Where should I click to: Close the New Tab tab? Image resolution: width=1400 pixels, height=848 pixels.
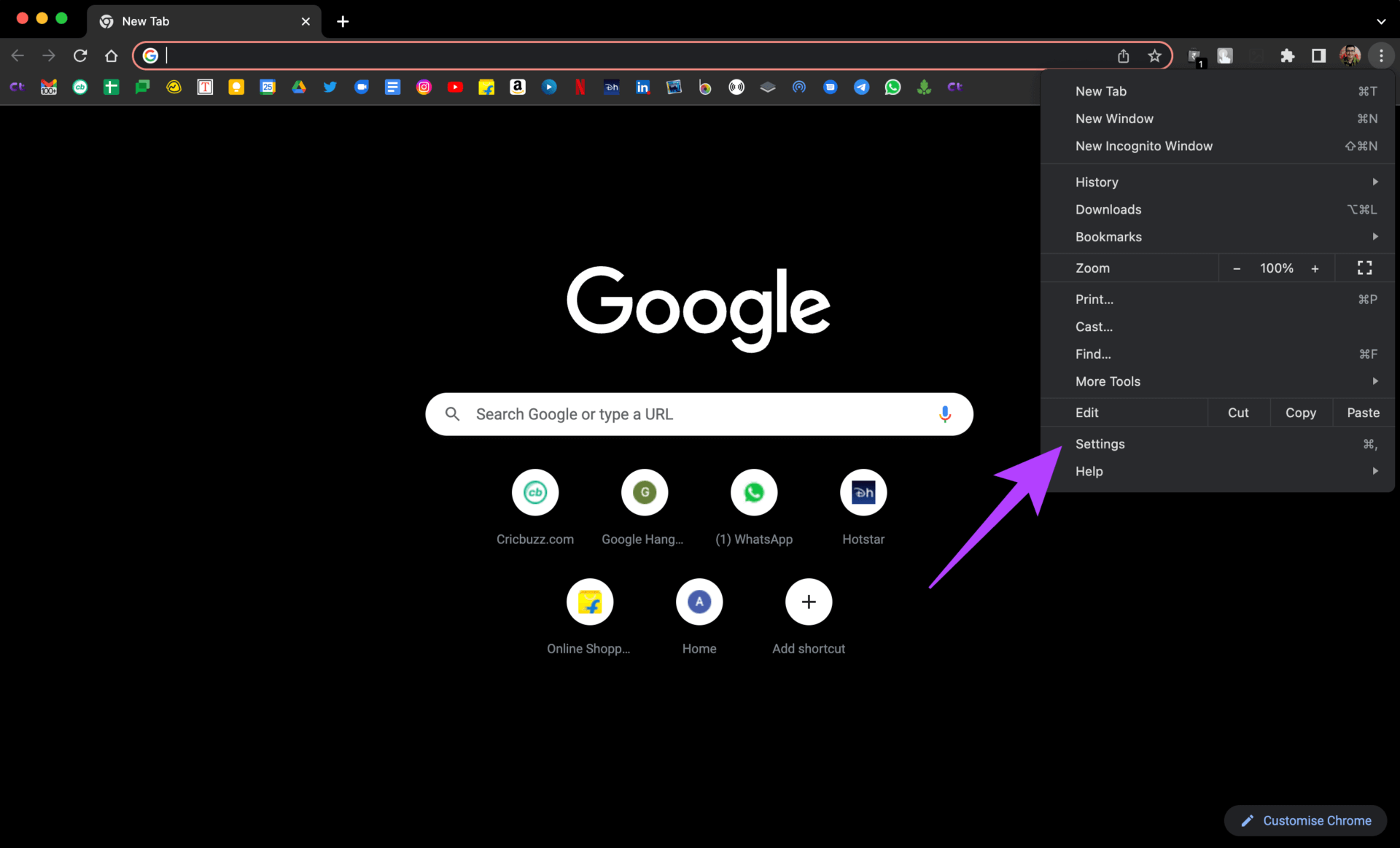point(306,22)
